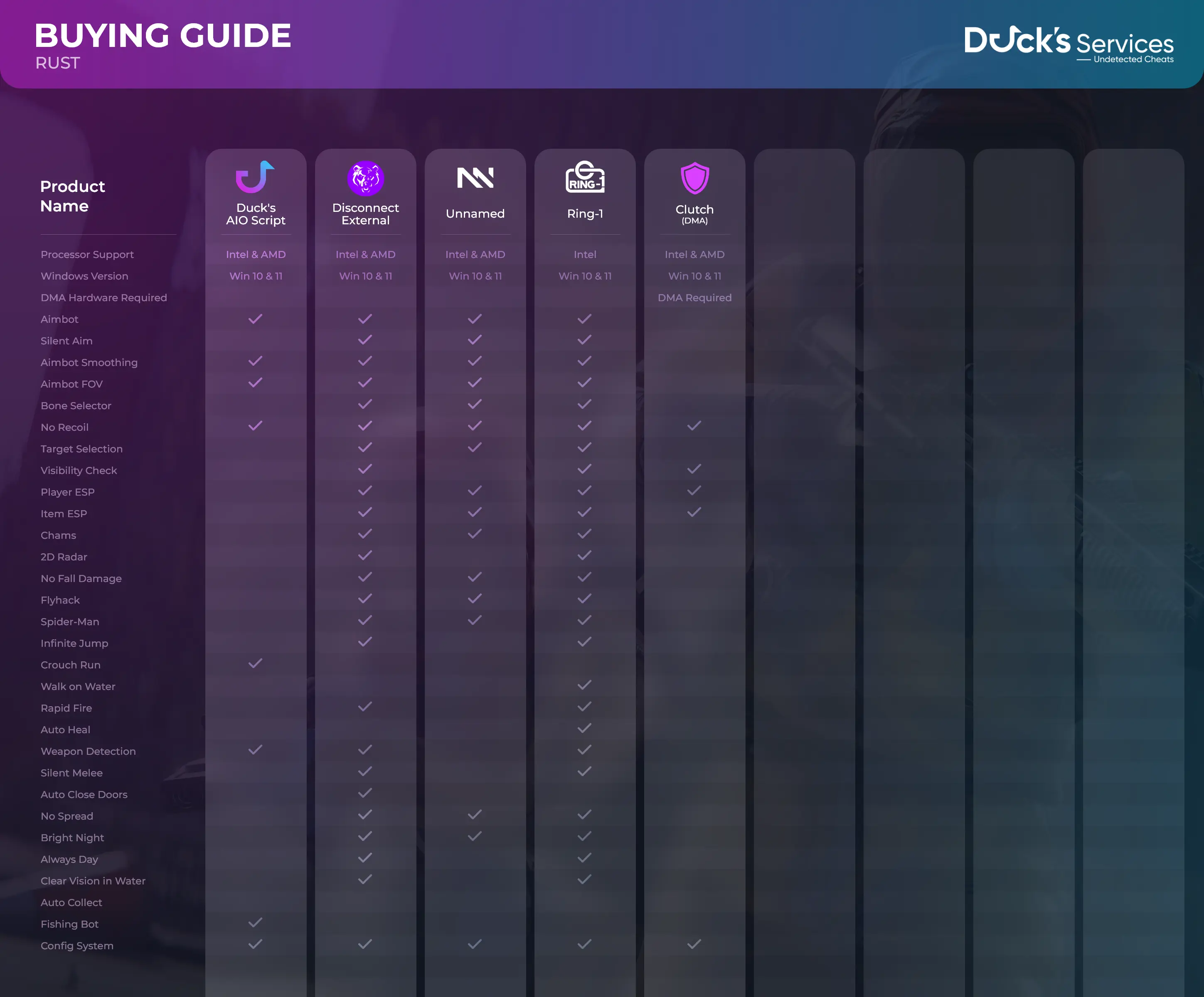Click the No Fall Damage row label
The image size is (1204, 997).
coord(81,579)
